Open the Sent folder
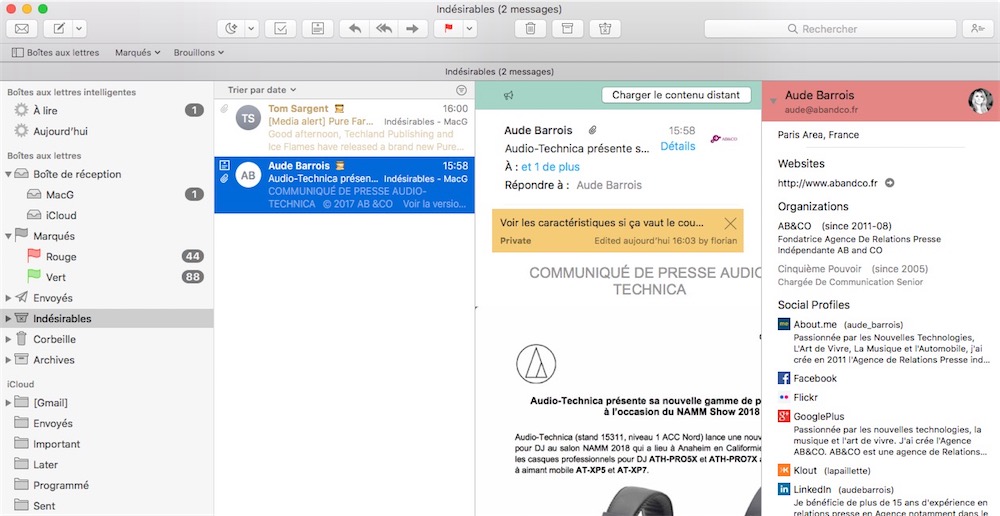Viewport: 1000px width, 516px height. pos(107,505)
